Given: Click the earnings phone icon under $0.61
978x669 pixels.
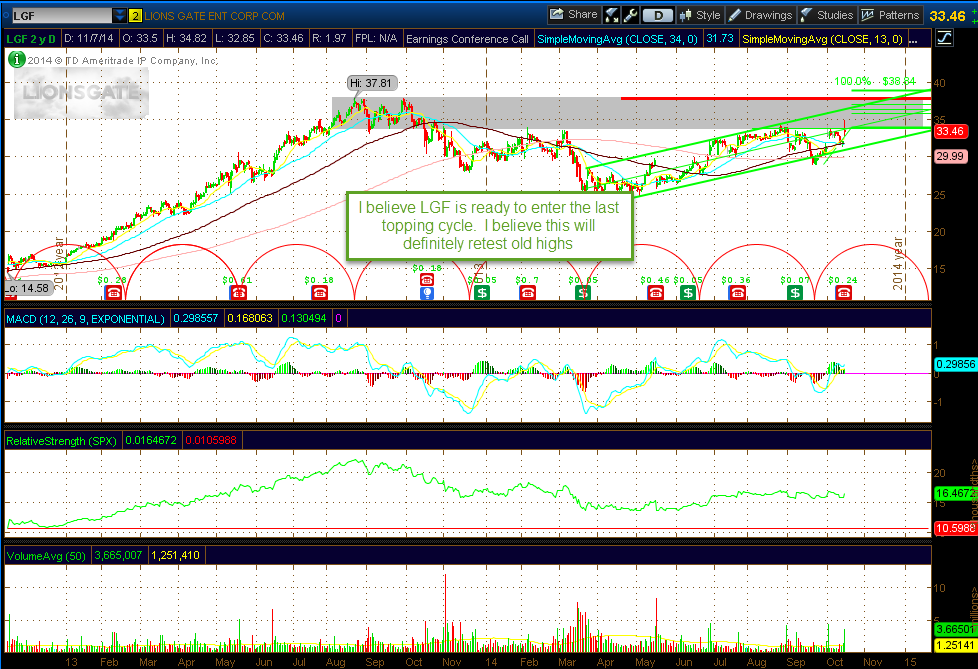Looking at the screenshot, I should [238, 292].
